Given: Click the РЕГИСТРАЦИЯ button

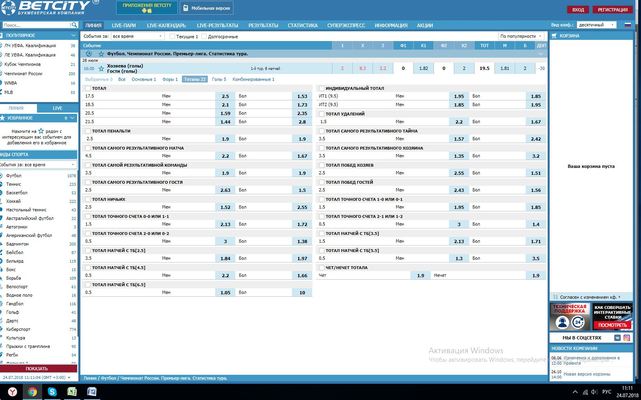Looking at the screenshot, I should click(612, 10).
